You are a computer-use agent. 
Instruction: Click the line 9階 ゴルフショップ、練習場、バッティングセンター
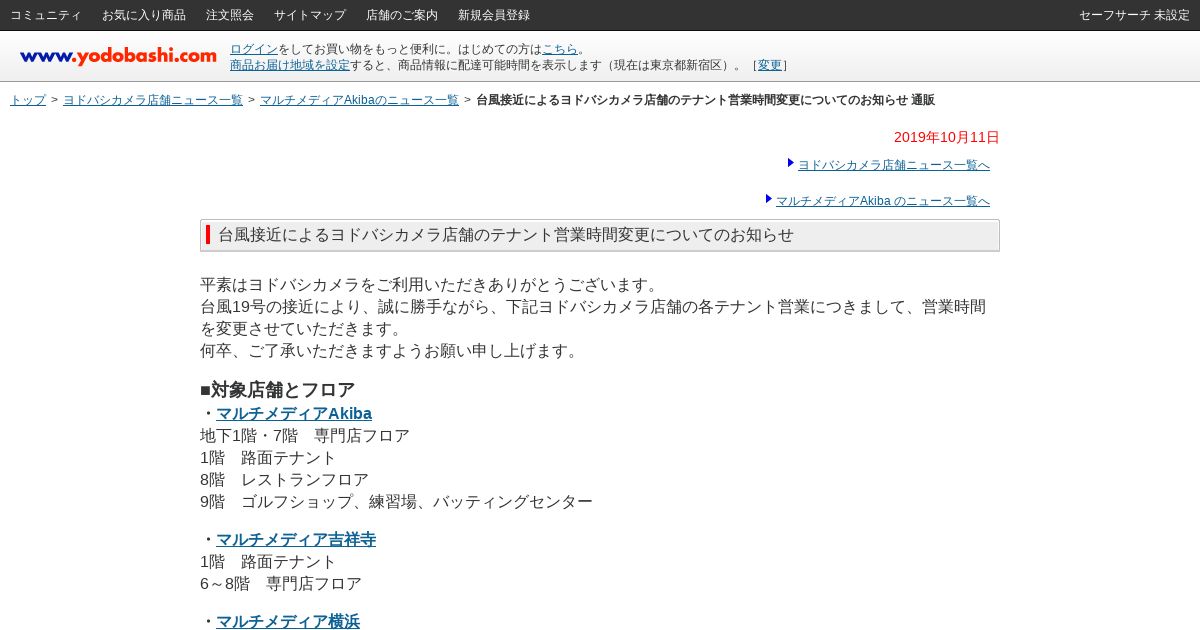tap(396, 502)
